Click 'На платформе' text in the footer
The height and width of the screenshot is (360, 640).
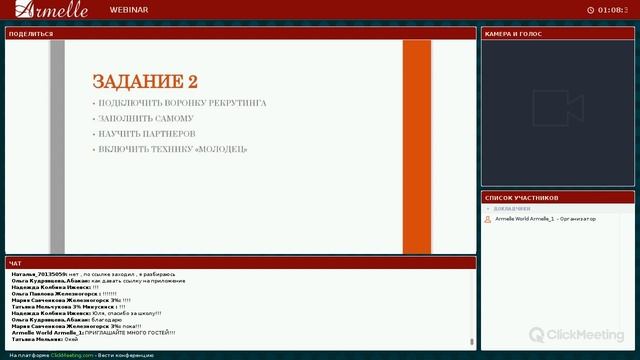point(29,356)
